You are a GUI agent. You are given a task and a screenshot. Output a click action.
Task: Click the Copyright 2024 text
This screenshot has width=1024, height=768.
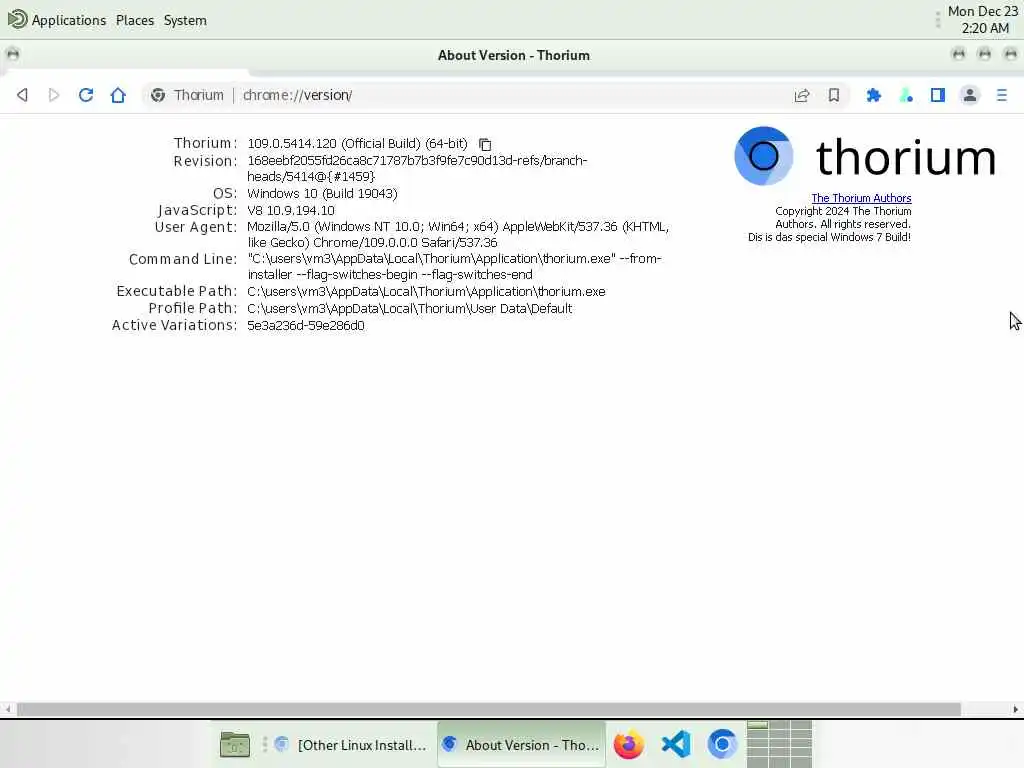(843, 217)
